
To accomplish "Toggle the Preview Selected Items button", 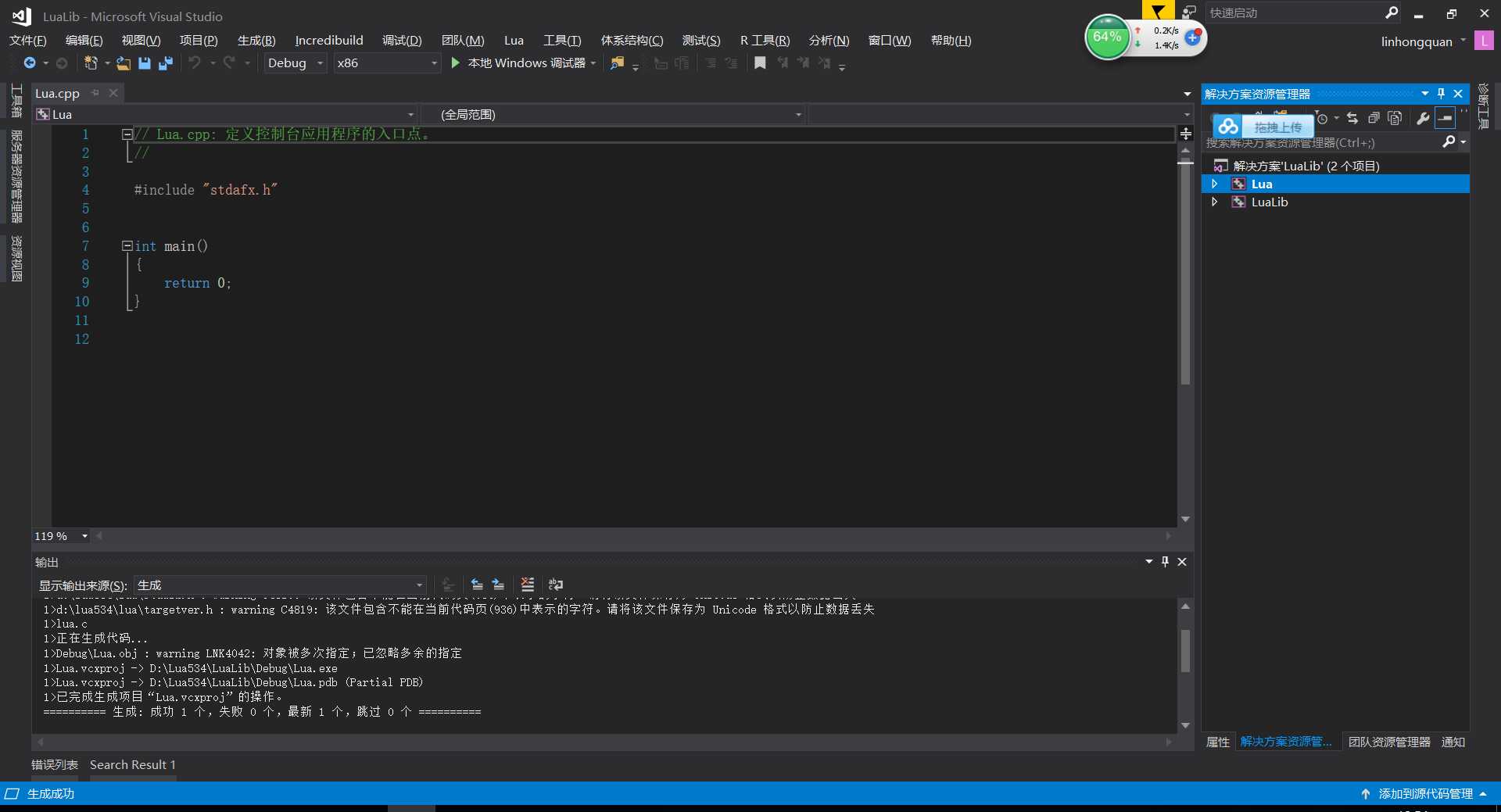I will click(1445, 118).
